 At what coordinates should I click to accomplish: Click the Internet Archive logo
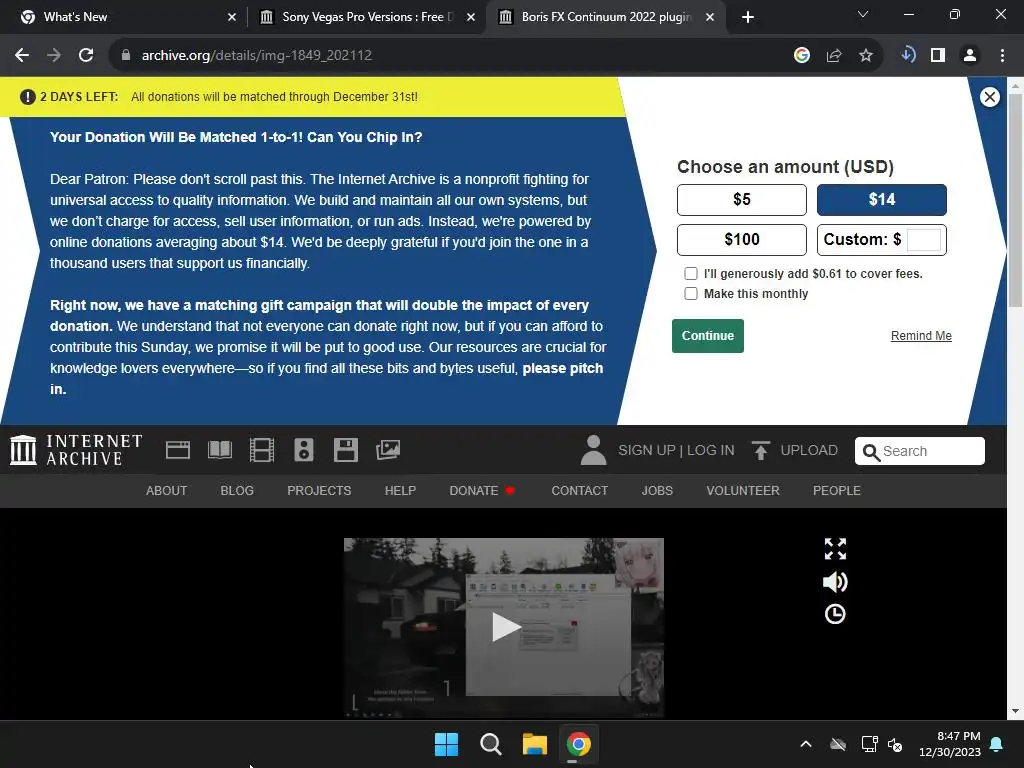click(x=76, y=450)
